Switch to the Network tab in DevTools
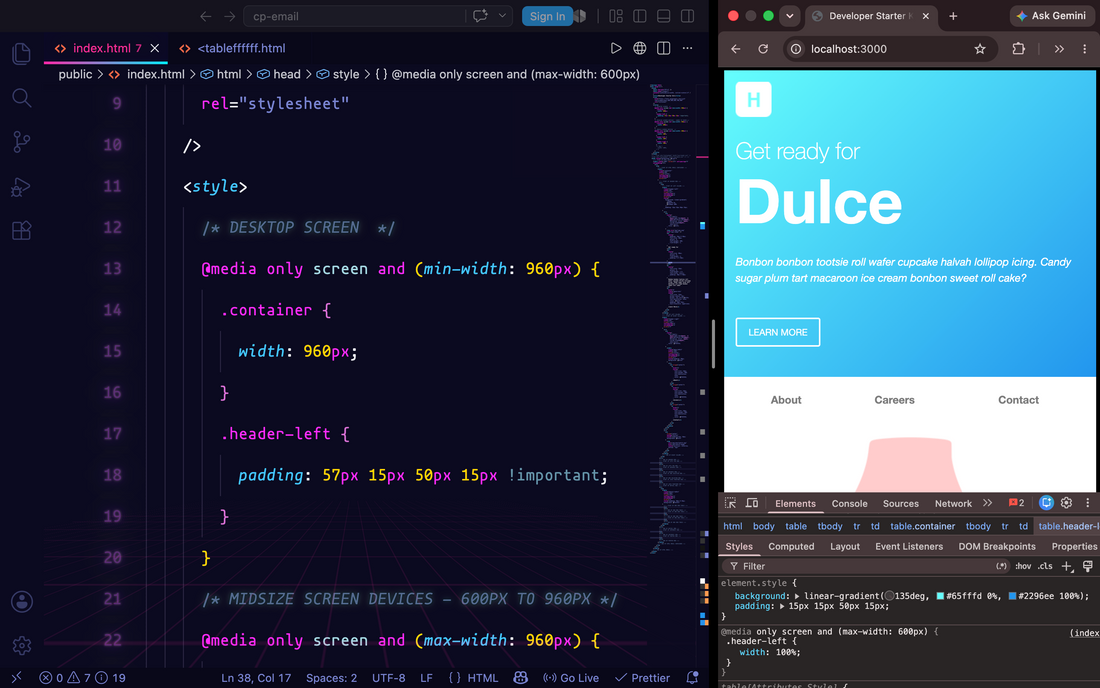This screenshot has width=1100, height=688. [953, 504]
